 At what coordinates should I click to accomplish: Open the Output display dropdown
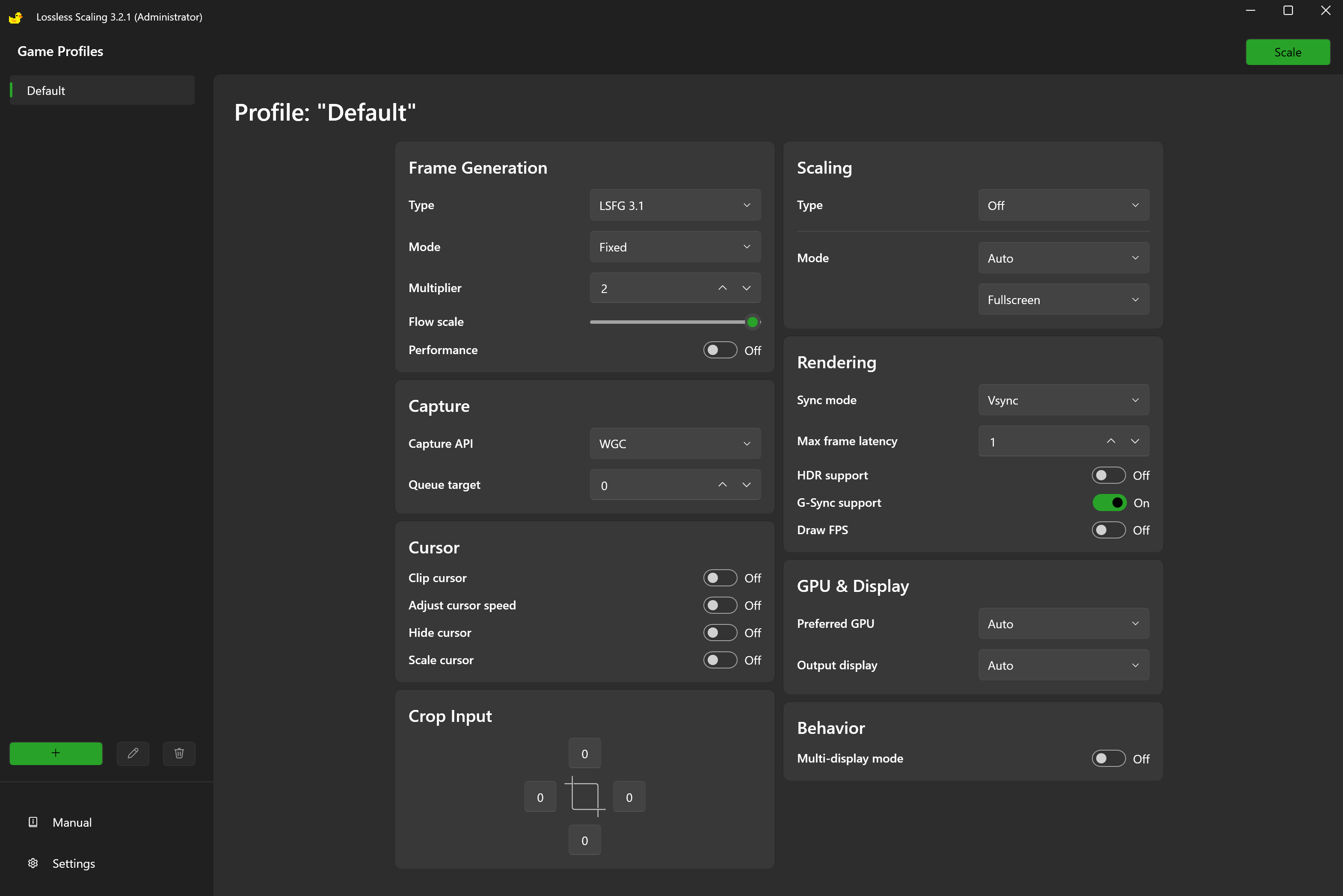point(1064,665)
